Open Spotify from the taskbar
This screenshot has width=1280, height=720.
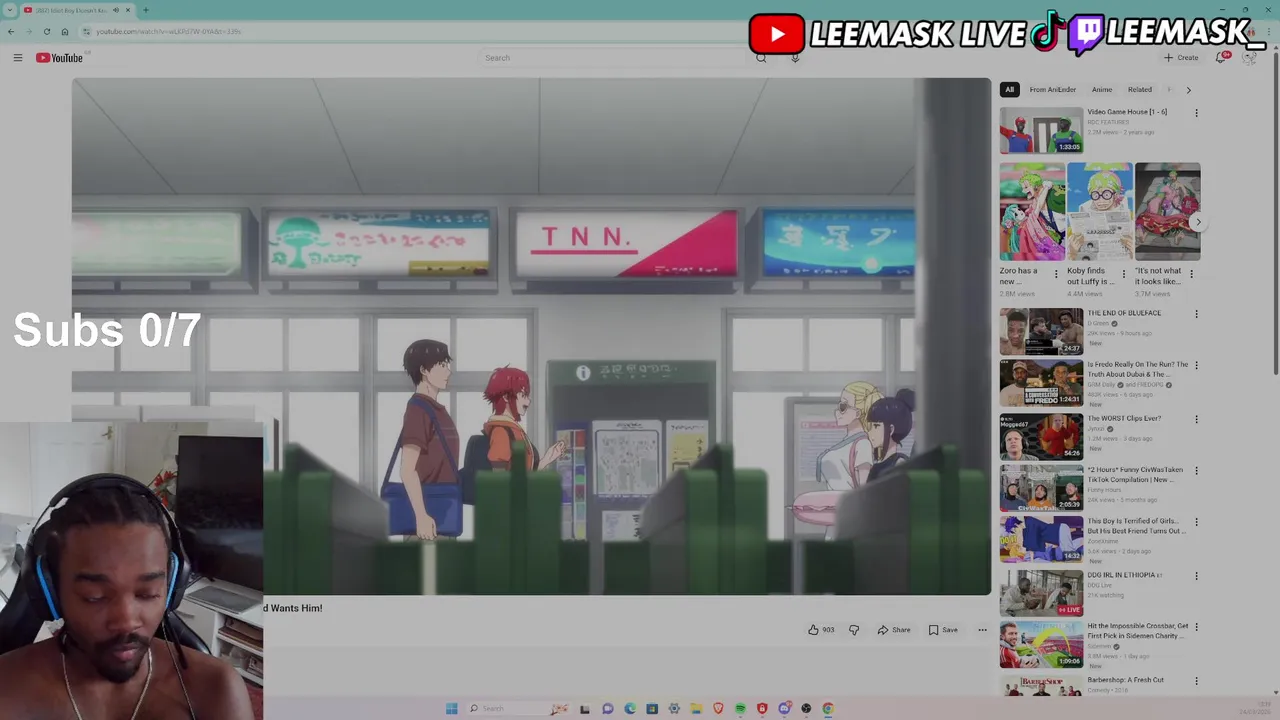coord(740,708)
